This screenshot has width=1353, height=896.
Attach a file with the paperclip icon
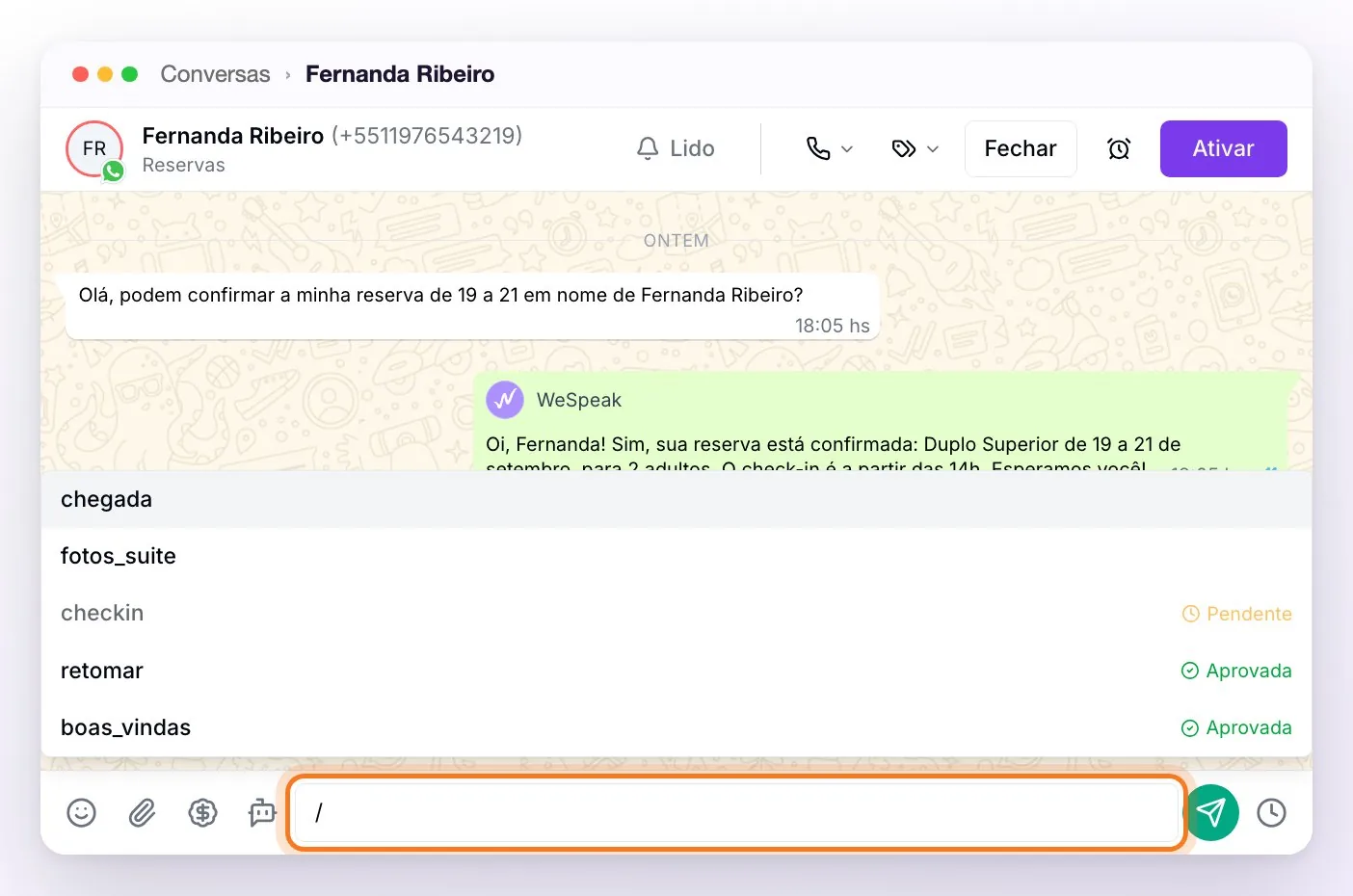[x=142, y=813]
